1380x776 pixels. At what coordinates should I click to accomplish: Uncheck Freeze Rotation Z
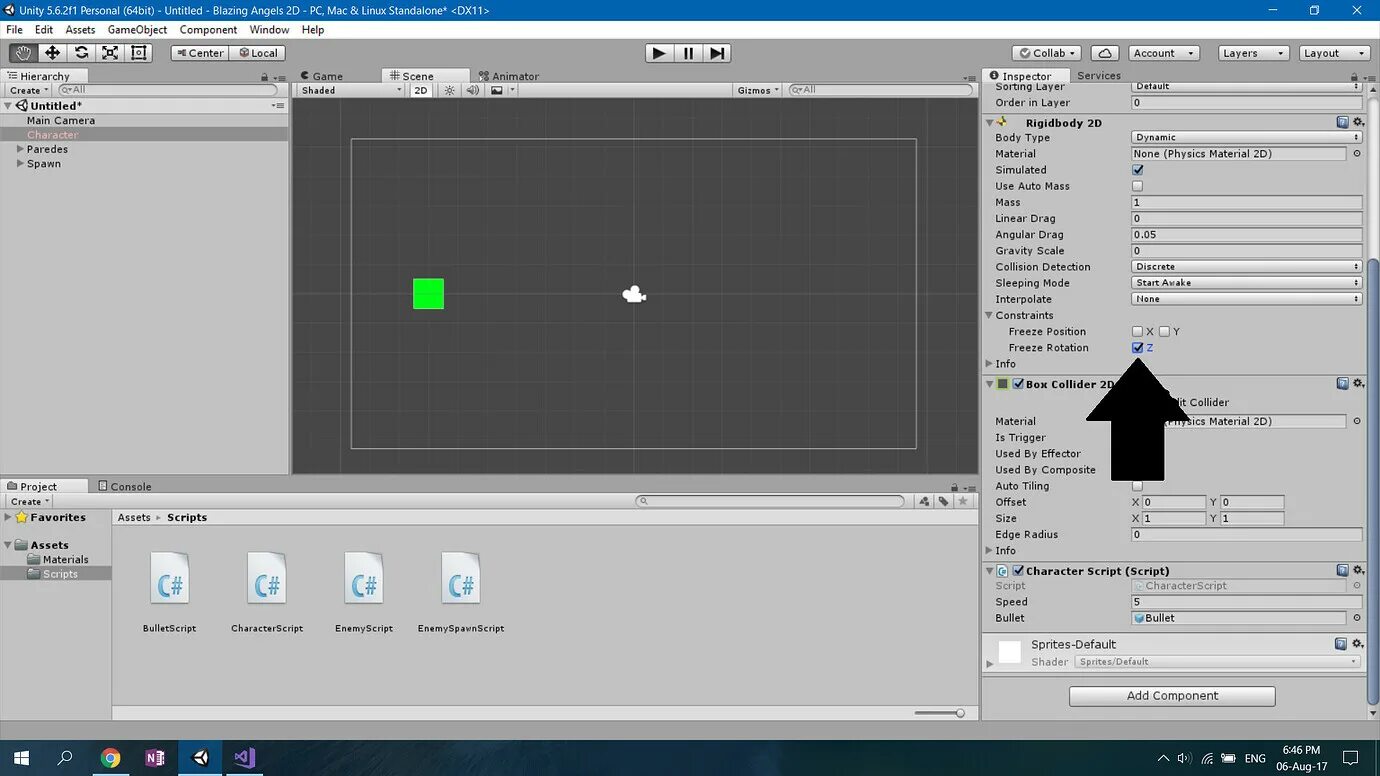pyautogui.click(x=1137, y=347)
